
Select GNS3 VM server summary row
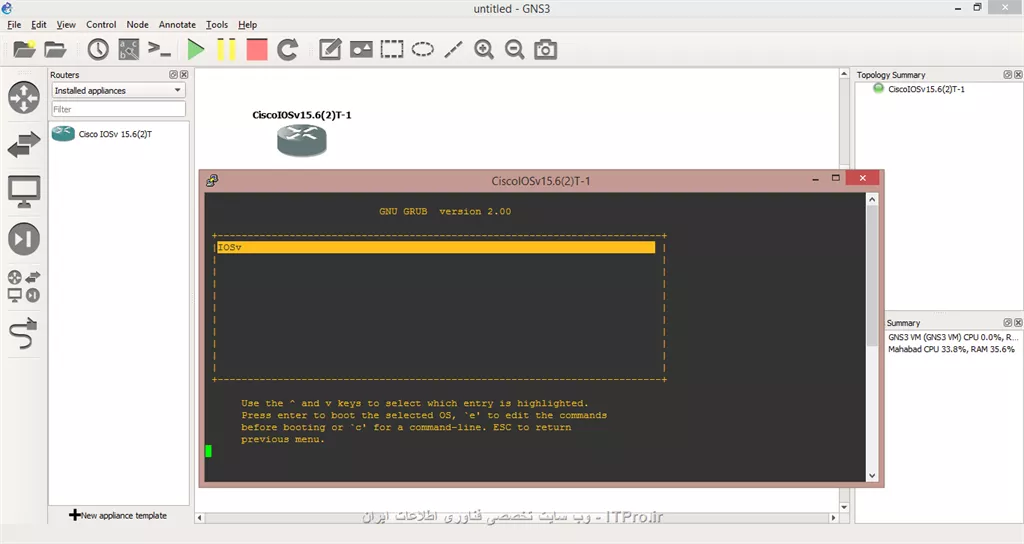pyautogui.click(x=953, y=337)
